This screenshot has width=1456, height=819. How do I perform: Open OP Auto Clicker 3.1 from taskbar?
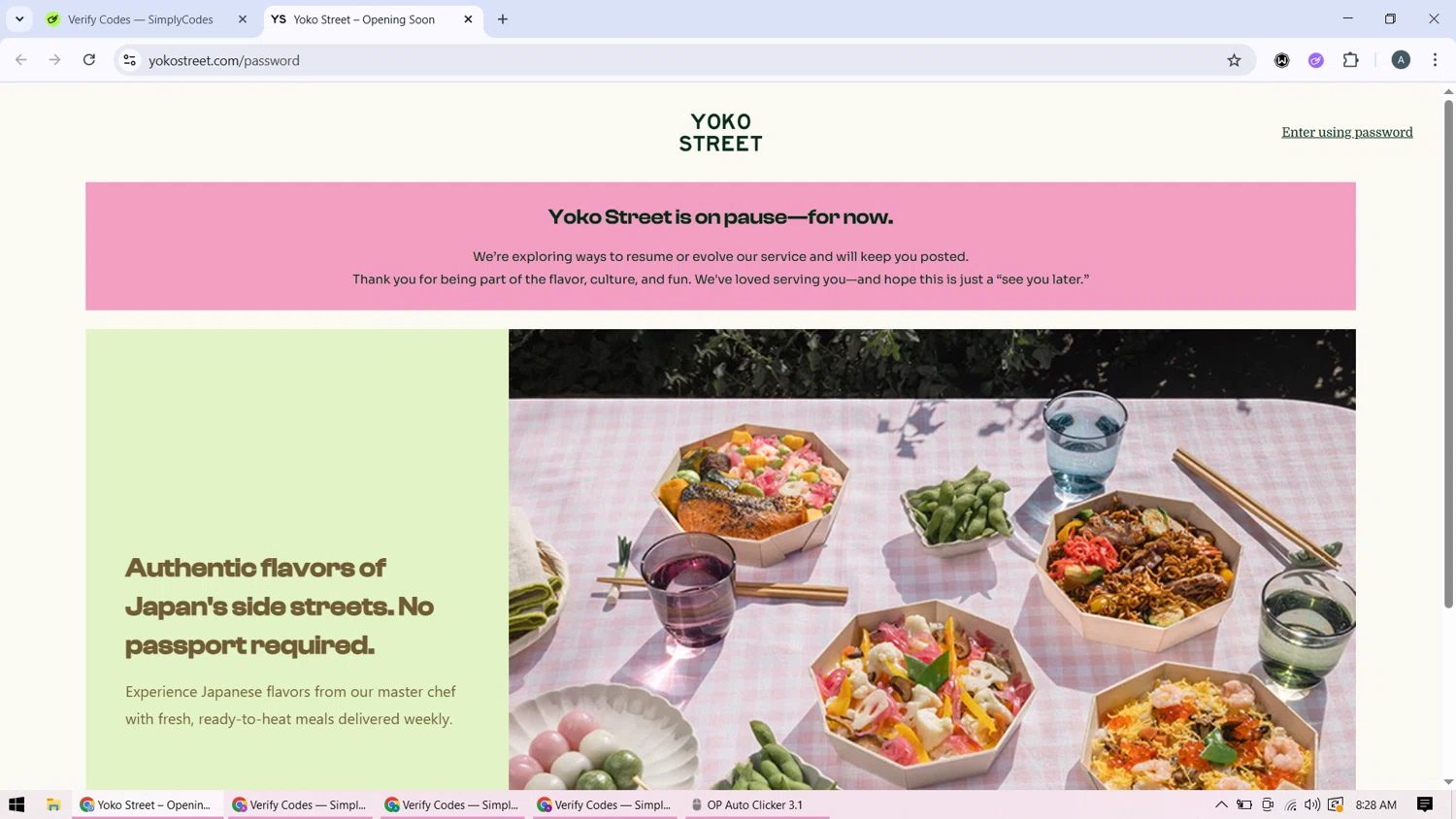(x=757, y=804)
